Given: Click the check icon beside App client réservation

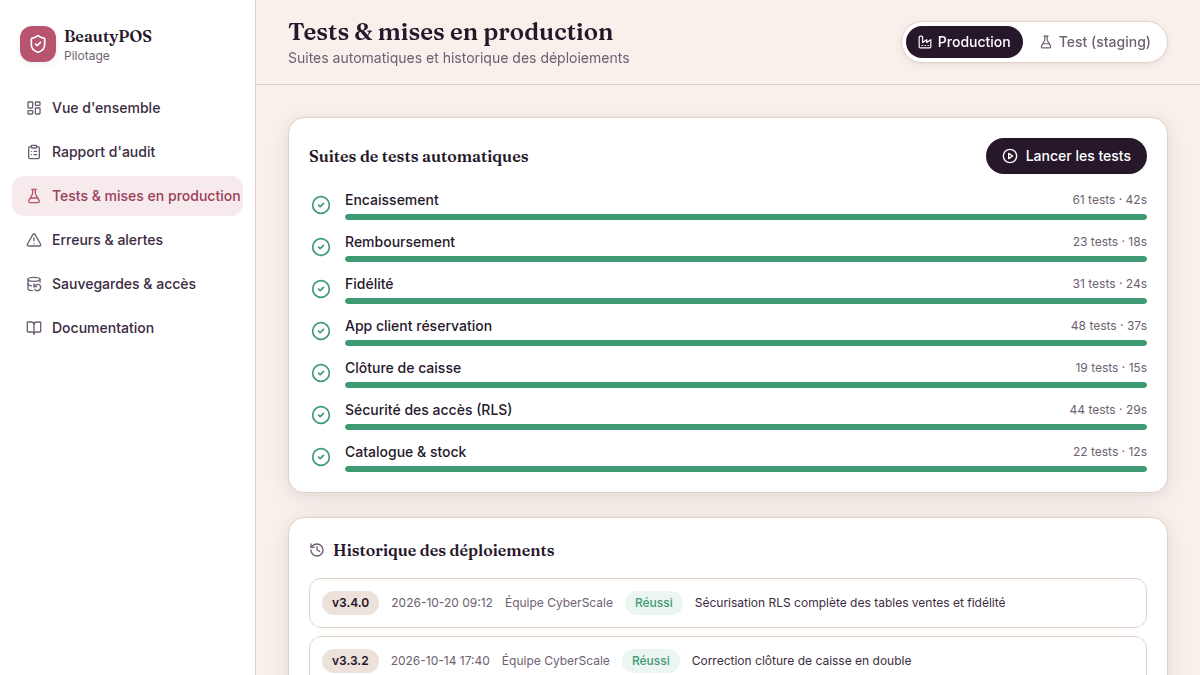Looking at the screenshot, I should pos(321,331).
